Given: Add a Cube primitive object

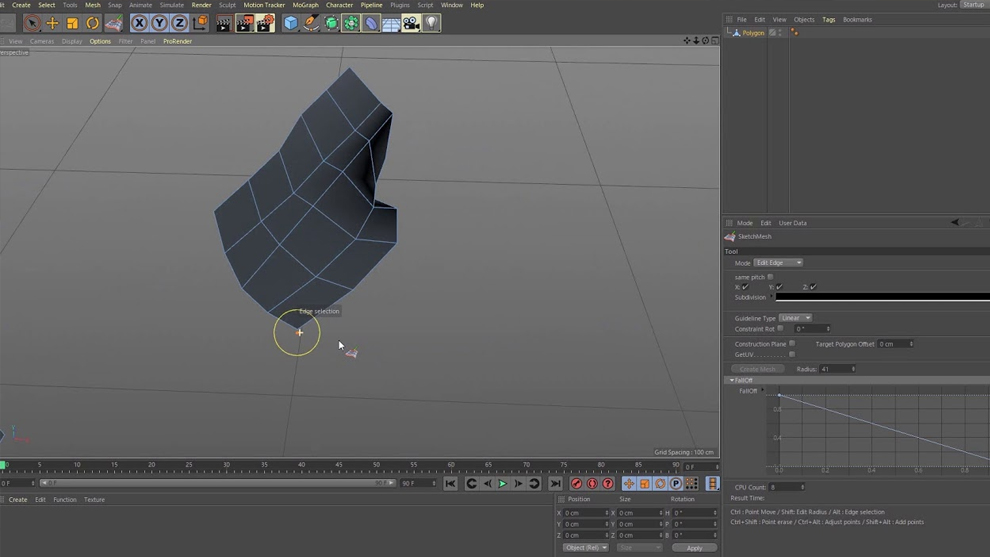Looking at the screenshot, I should point(290,23).
